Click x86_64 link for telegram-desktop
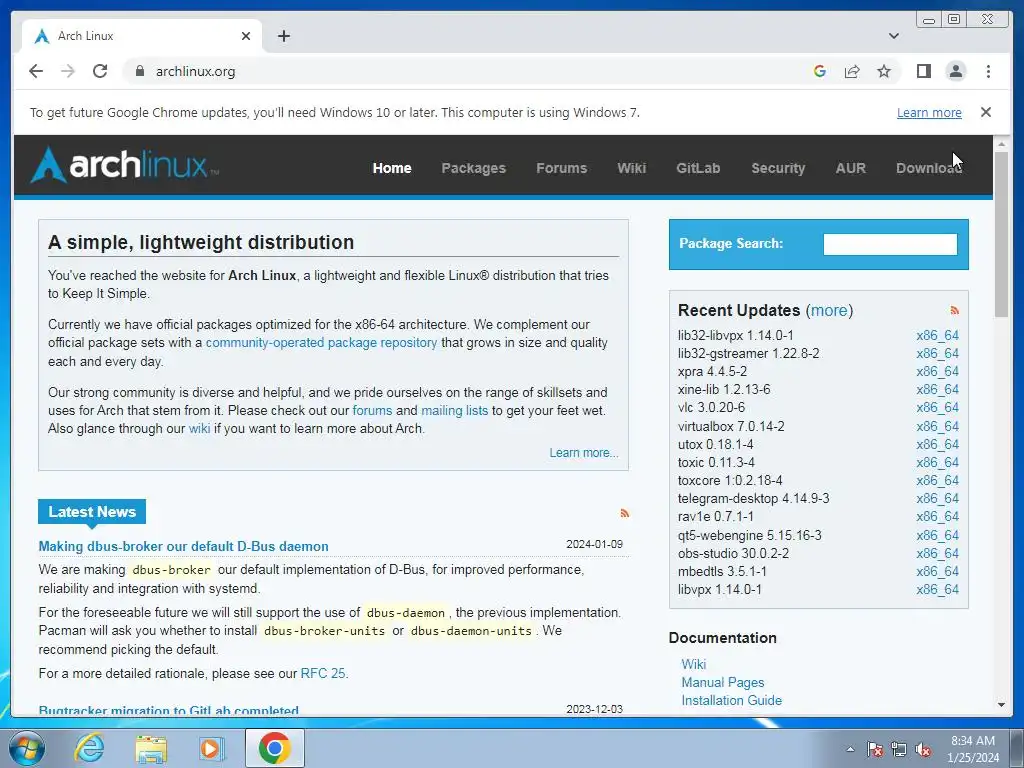Image resolution: width=1024 pixels, height=768 pixels. (x=937, y=499)
